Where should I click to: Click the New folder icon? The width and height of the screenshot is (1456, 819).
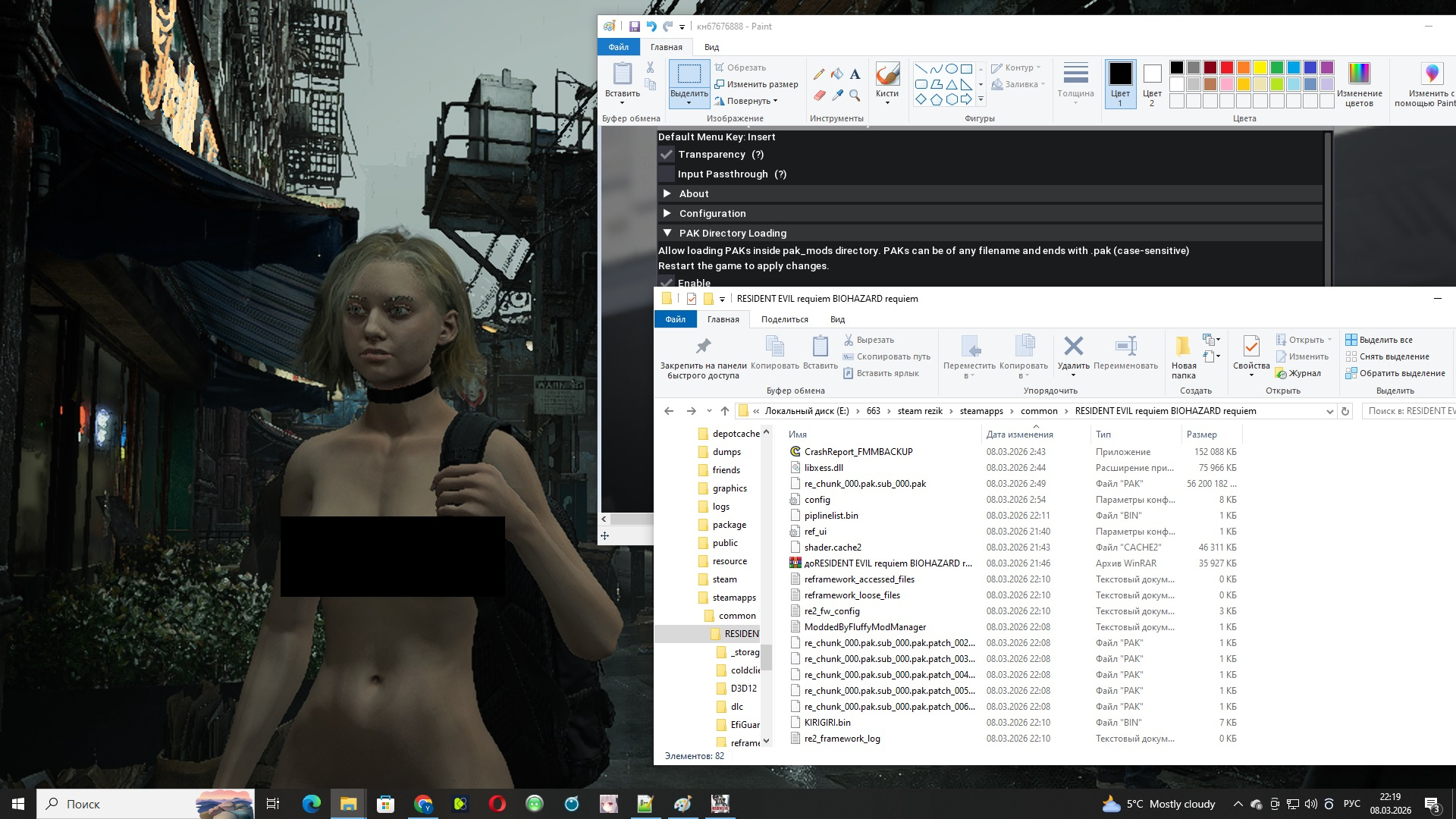pyautogui.click(x=1183, y=347)
